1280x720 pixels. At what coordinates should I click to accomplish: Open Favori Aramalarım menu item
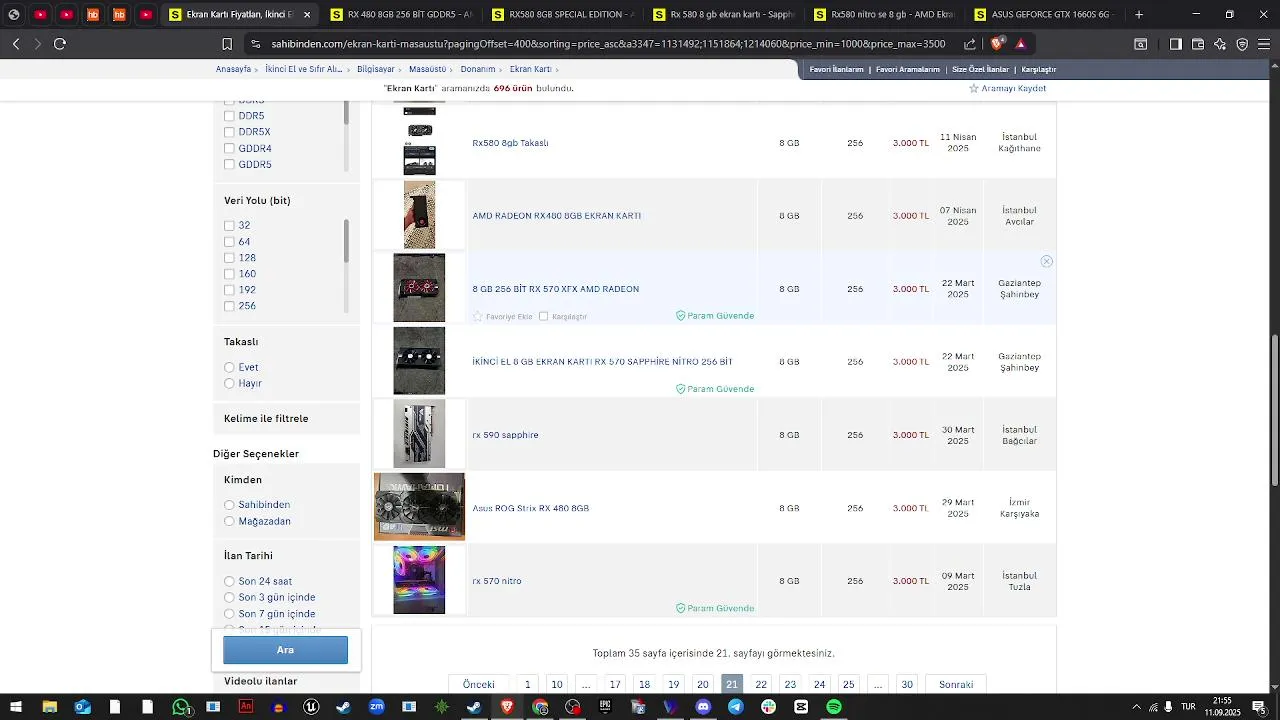[908, 69]
